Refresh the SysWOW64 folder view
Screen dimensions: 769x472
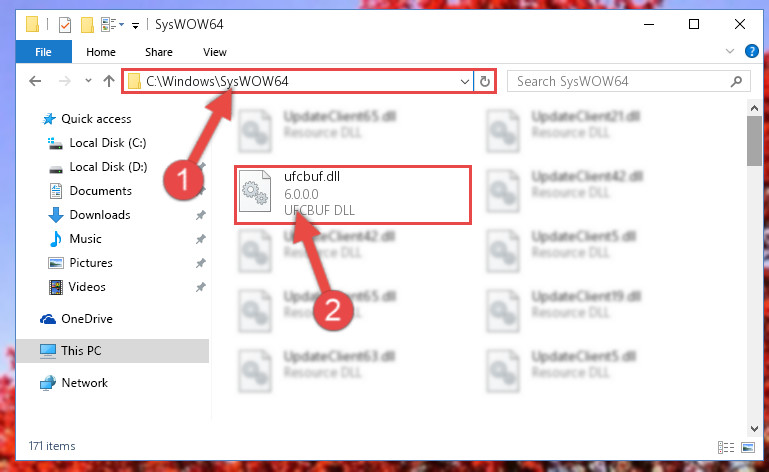[485, 81]
